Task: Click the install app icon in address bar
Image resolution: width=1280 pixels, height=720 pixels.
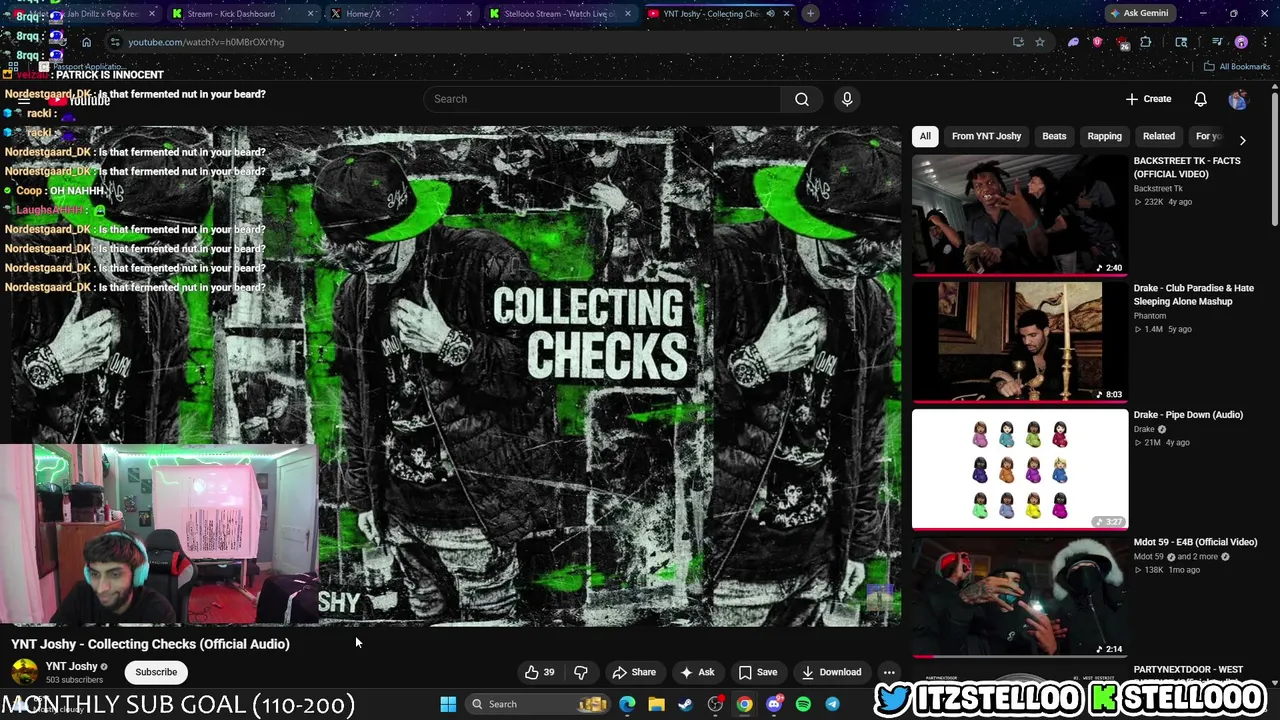Action: [1018, 42]
